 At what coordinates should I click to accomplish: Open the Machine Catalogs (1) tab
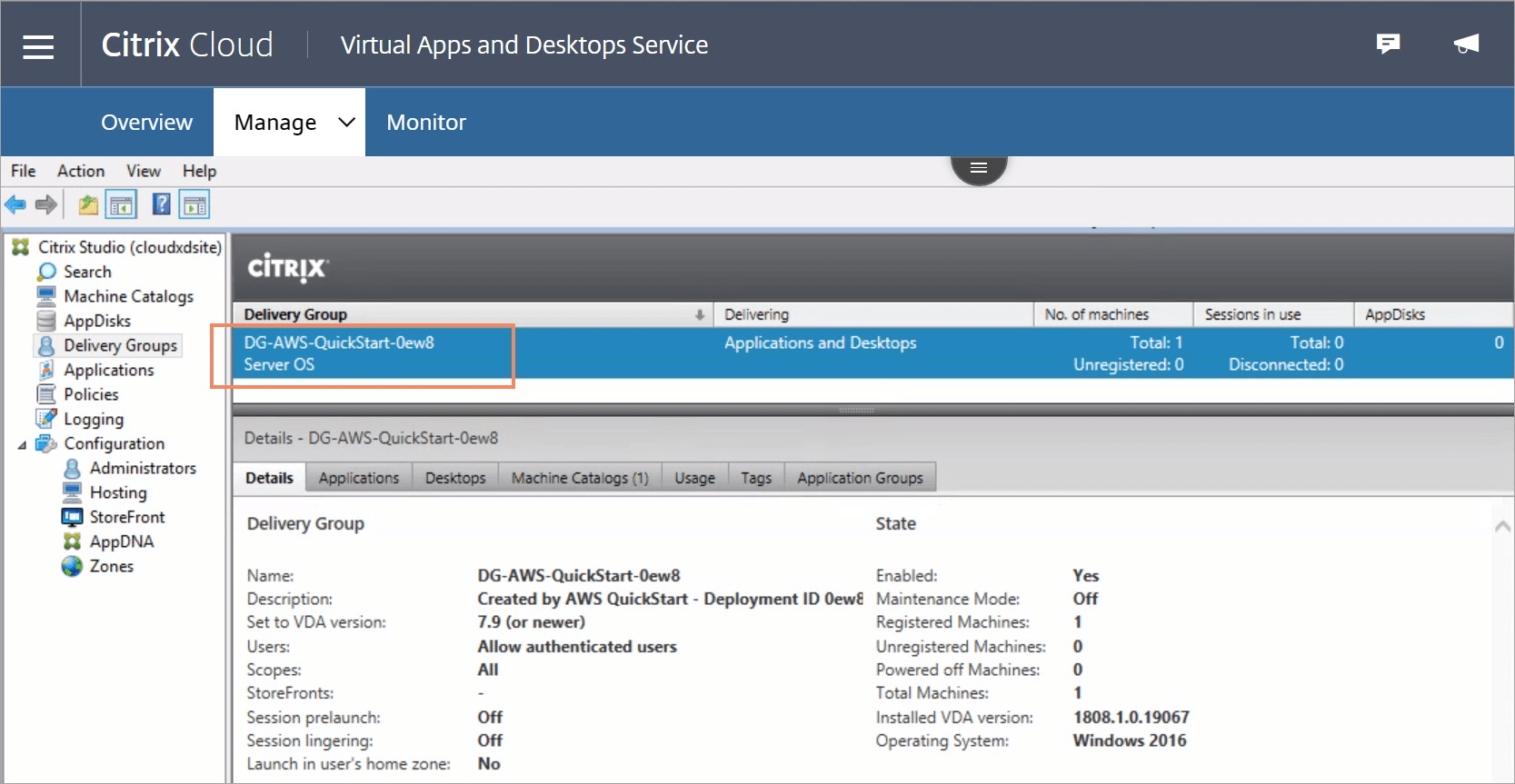coord(580,478)
